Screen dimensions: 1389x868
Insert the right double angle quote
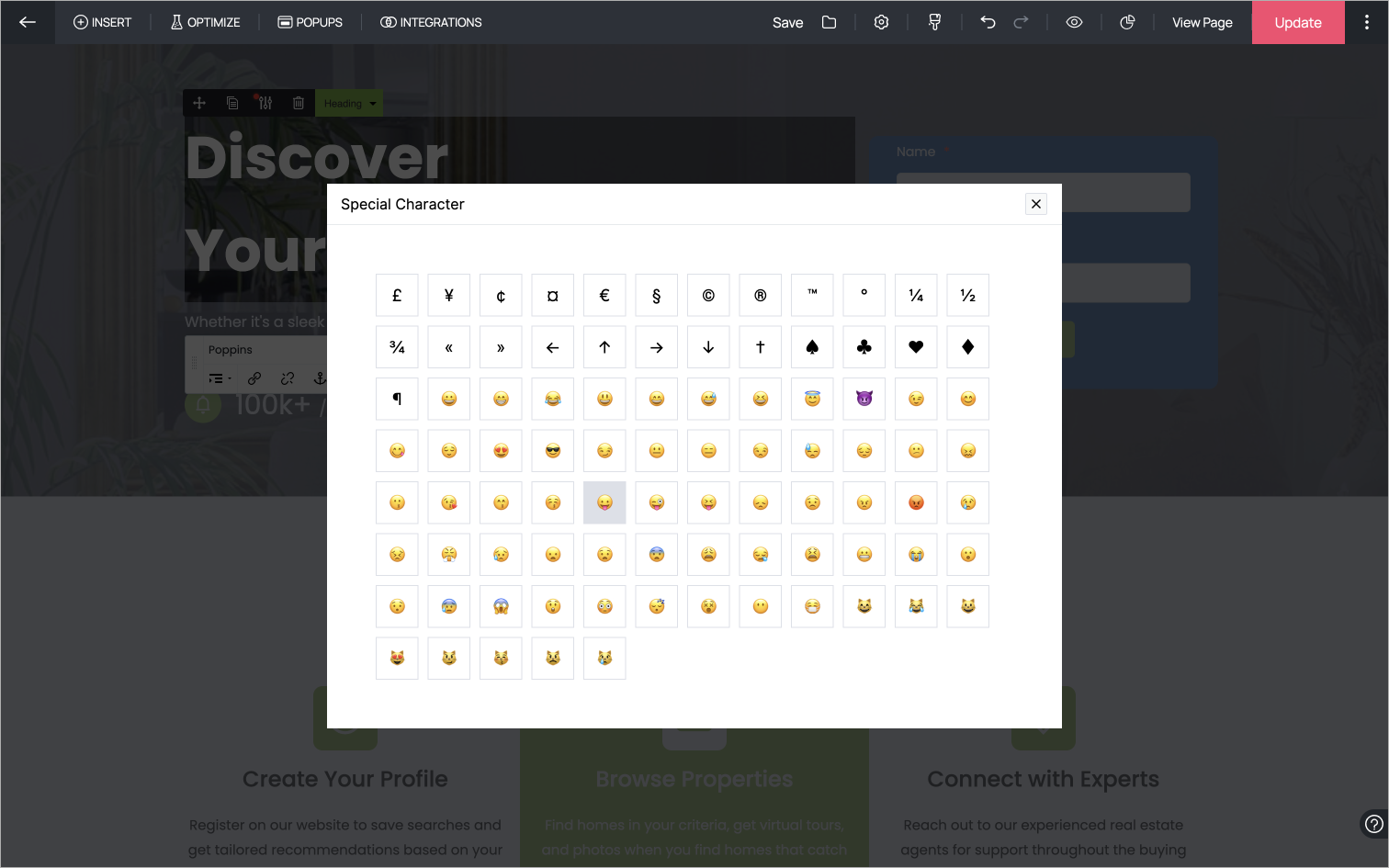coord(501,347)
